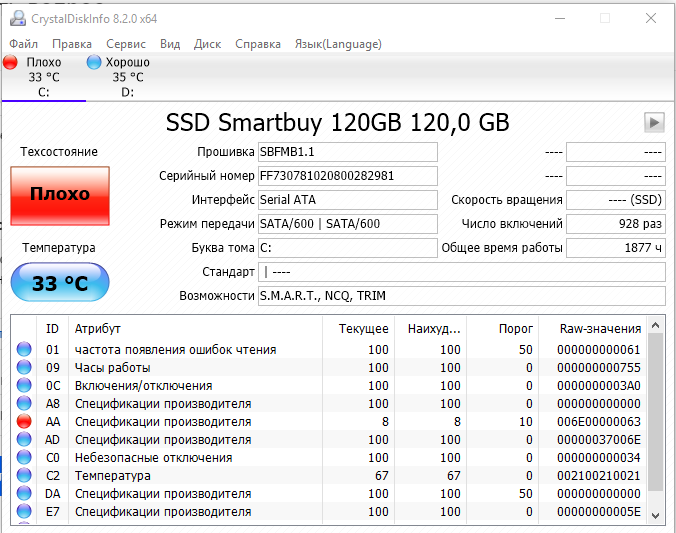The height and width of the screenshot is (533, 676).
Task: Open the Сервис menu
Action: (x=126, y=44)
